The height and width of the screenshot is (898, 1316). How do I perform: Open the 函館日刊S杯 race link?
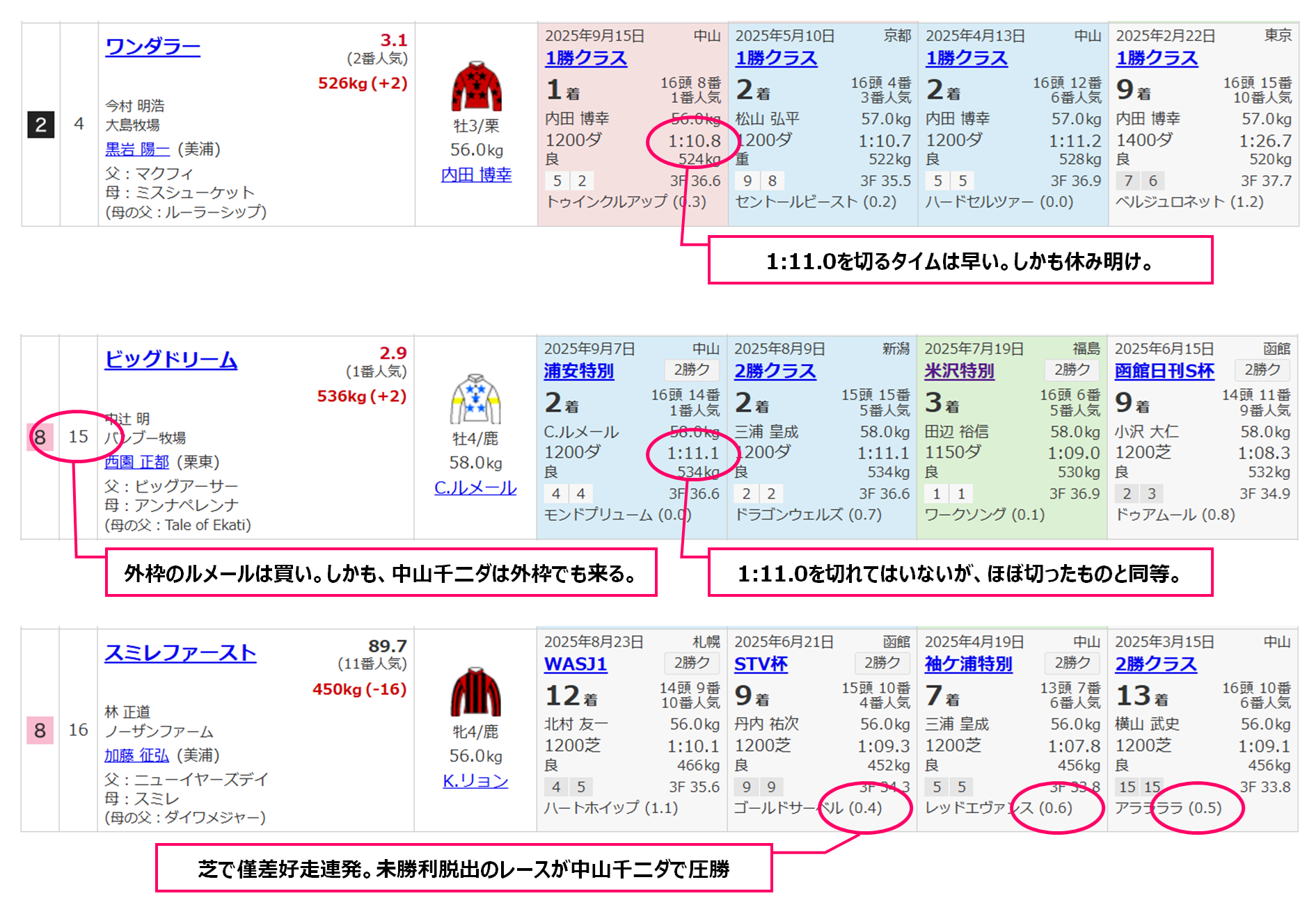click(1164, 371)
